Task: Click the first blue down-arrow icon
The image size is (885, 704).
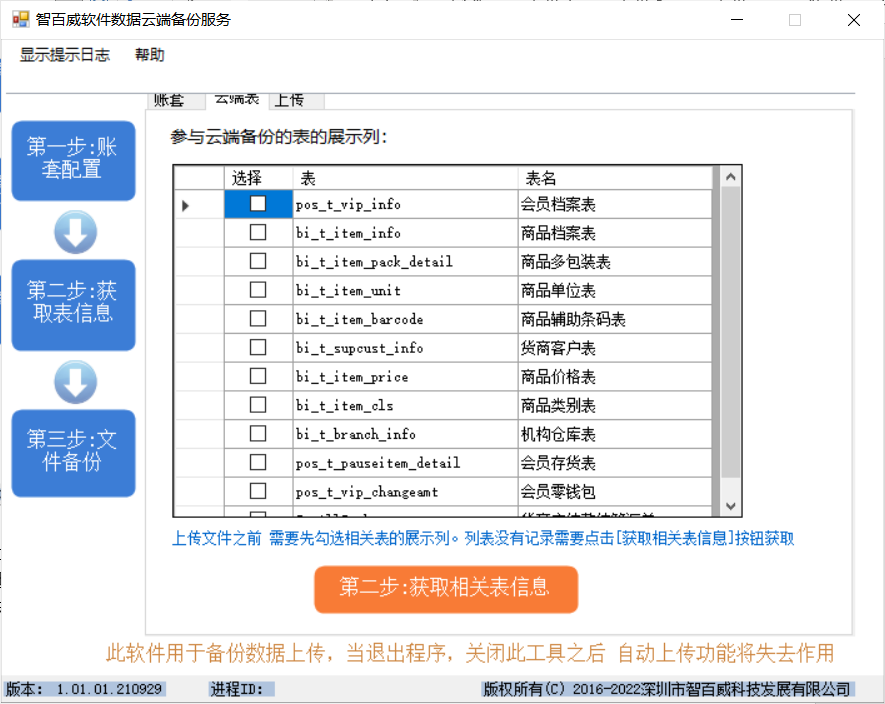Action: click(75, 232)
